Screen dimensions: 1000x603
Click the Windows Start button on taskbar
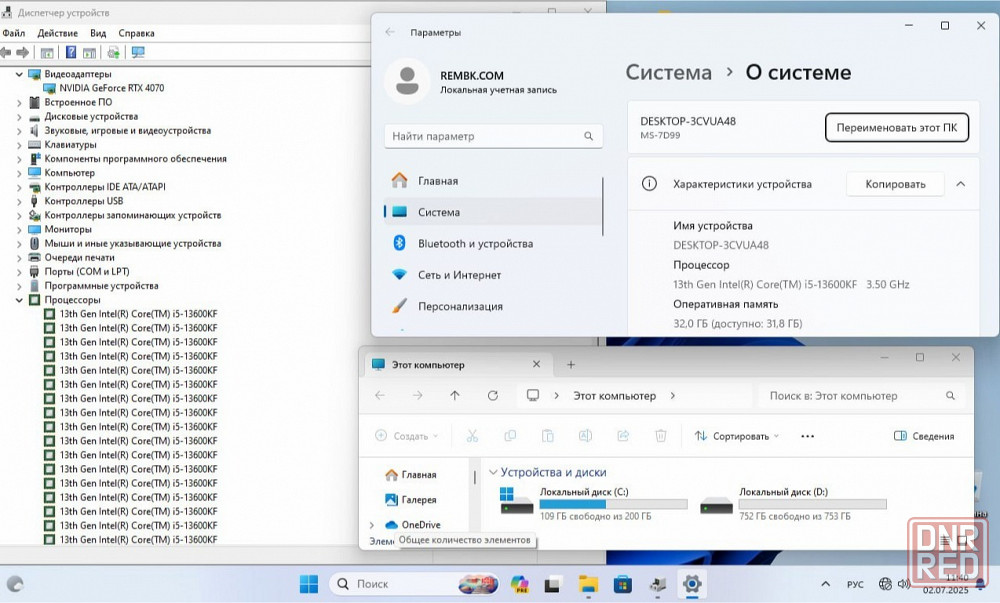coord(309,583)
